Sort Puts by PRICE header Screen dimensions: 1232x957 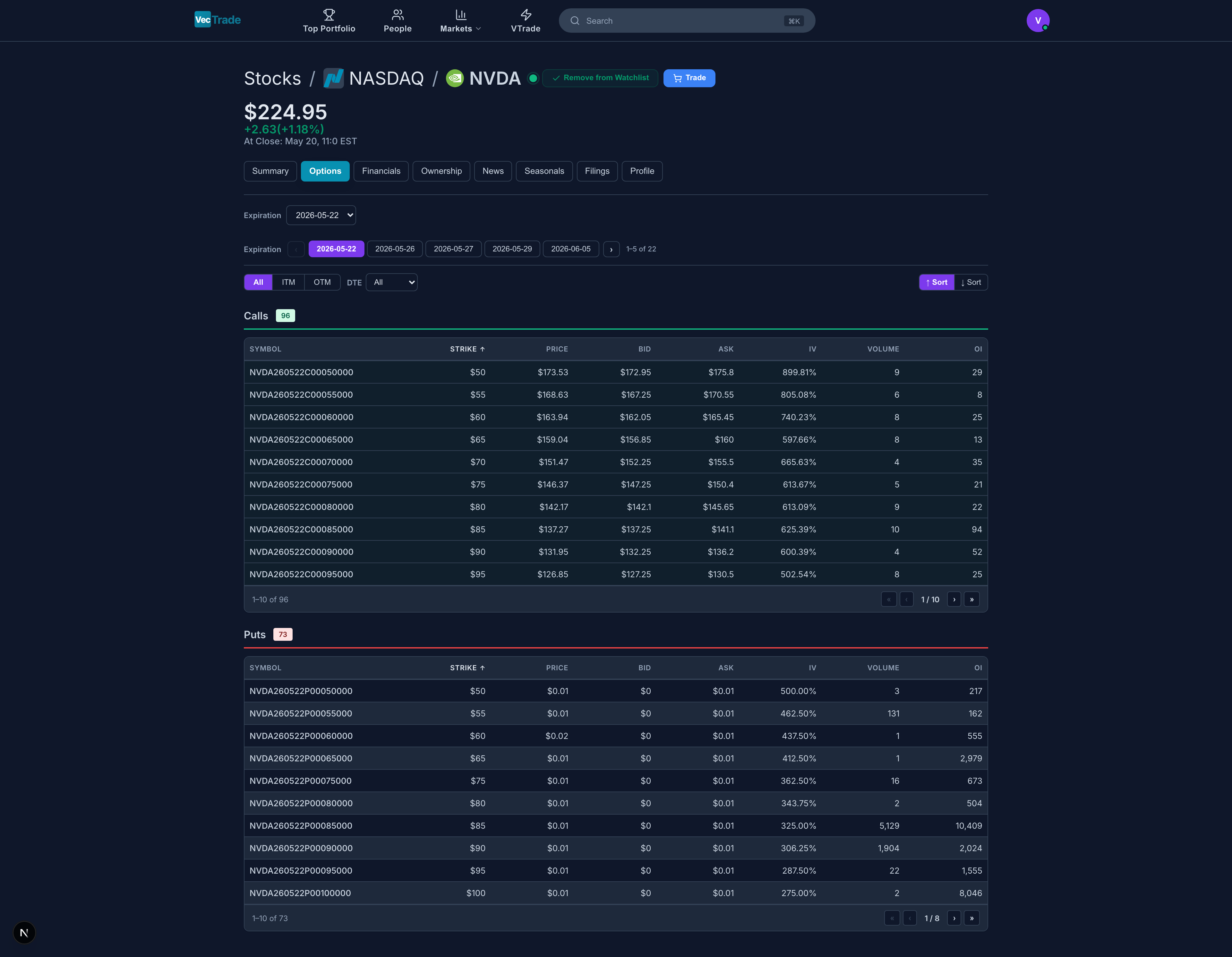tap(557, 668)
